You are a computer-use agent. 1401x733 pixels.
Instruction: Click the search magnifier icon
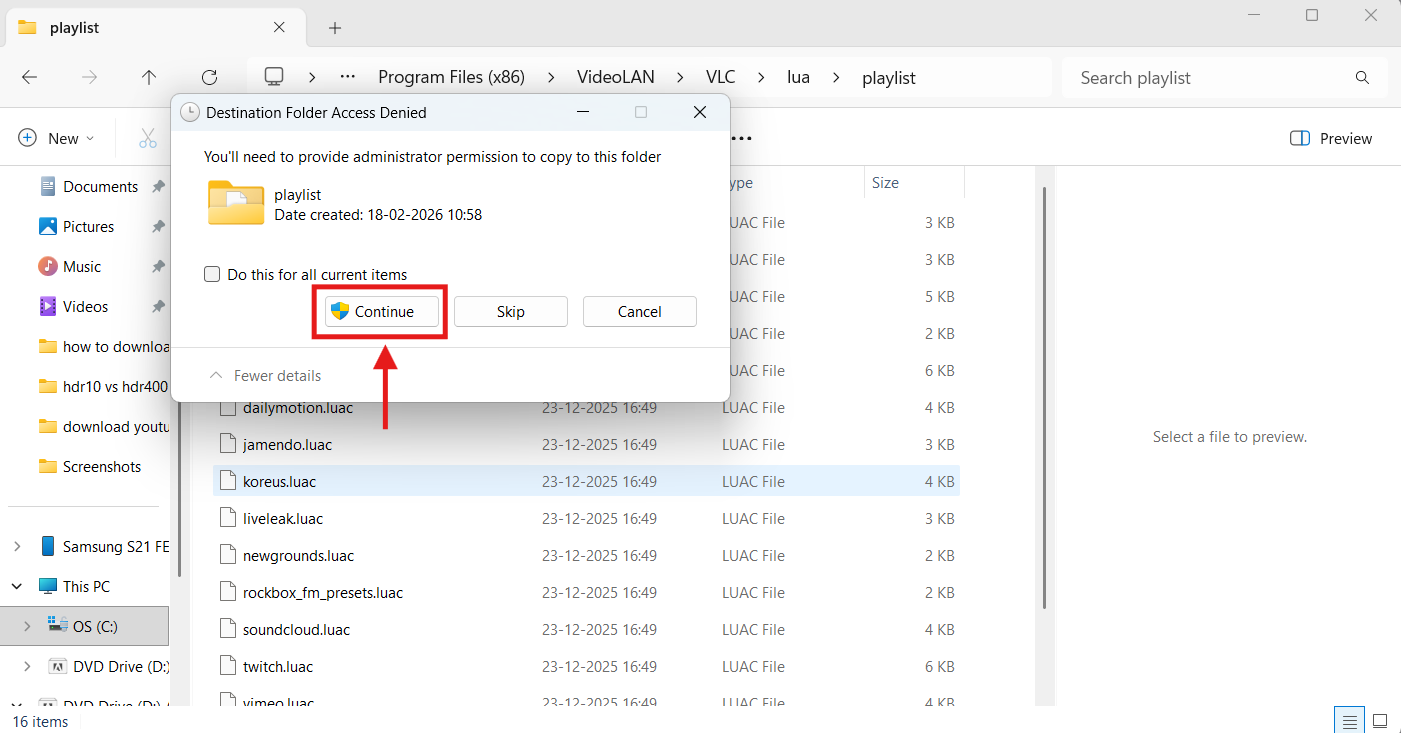tap(1362, 77)
